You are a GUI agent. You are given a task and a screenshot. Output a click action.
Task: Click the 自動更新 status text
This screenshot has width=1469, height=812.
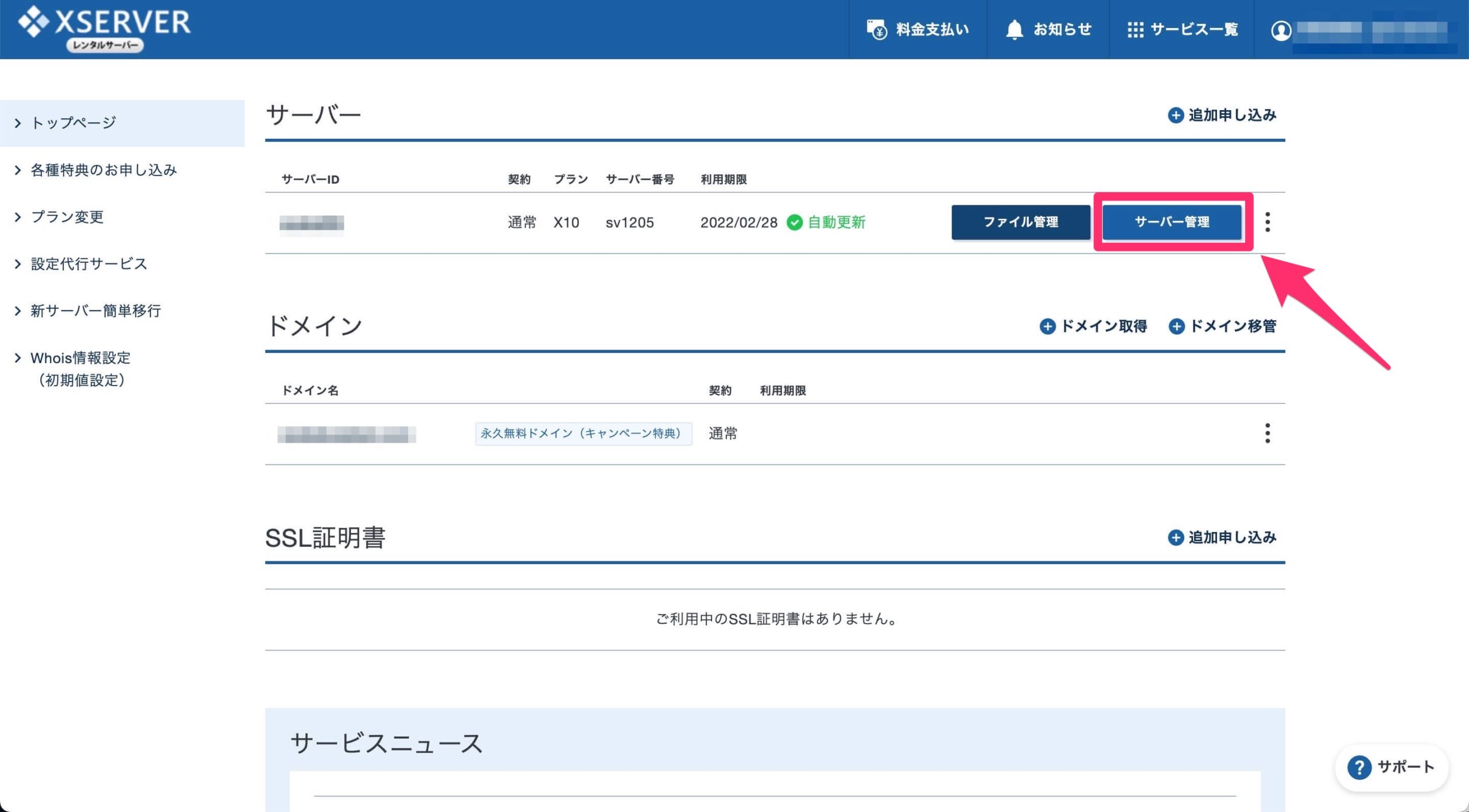point(837,223)
